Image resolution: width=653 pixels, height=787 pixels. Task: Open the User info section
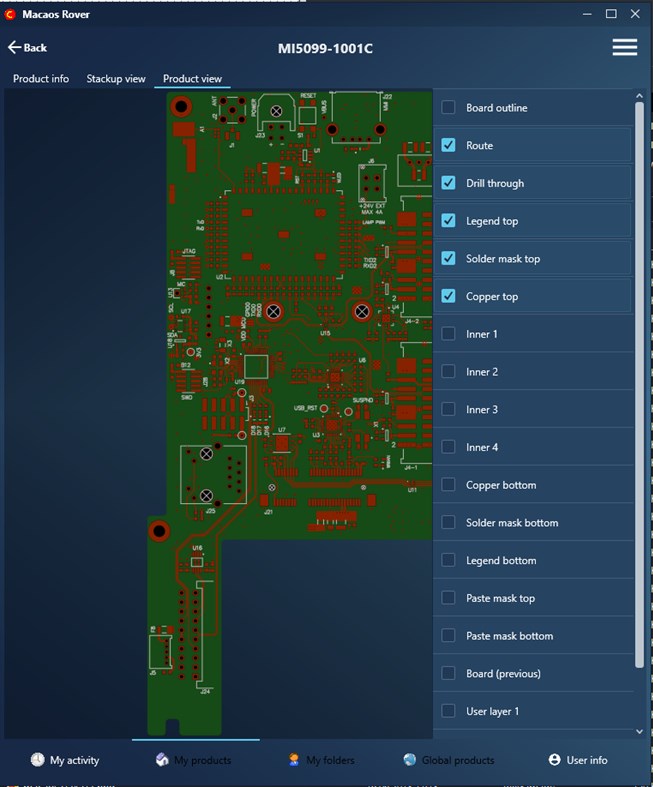578,760
